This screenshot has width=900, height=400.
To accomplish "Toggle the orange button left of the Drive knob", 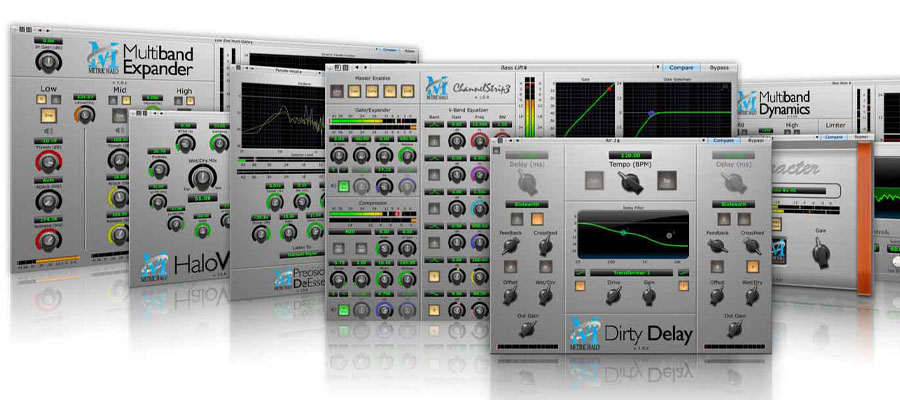I will click(x=581, y=285).
